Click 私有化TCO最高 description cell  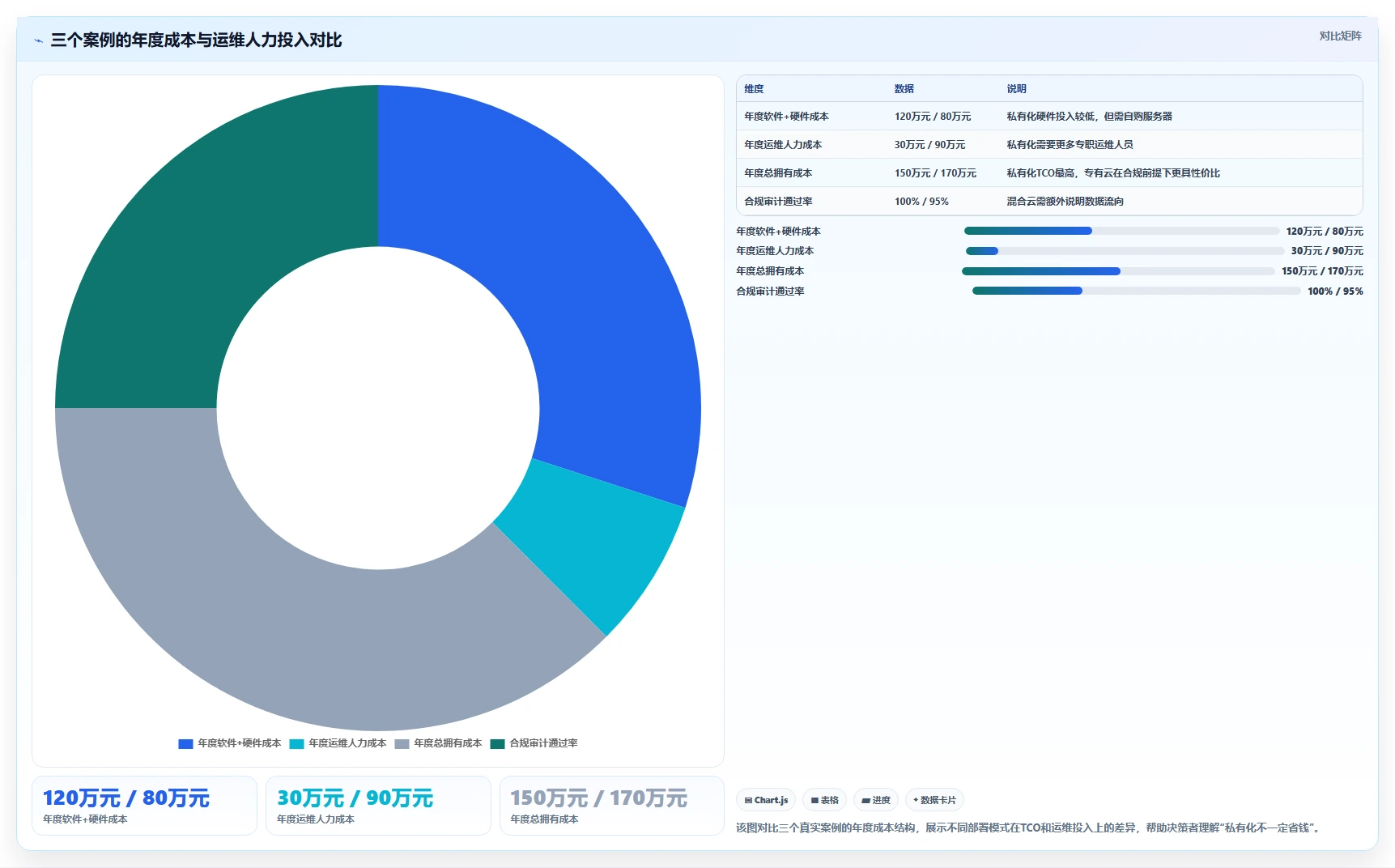(1113, 173)
